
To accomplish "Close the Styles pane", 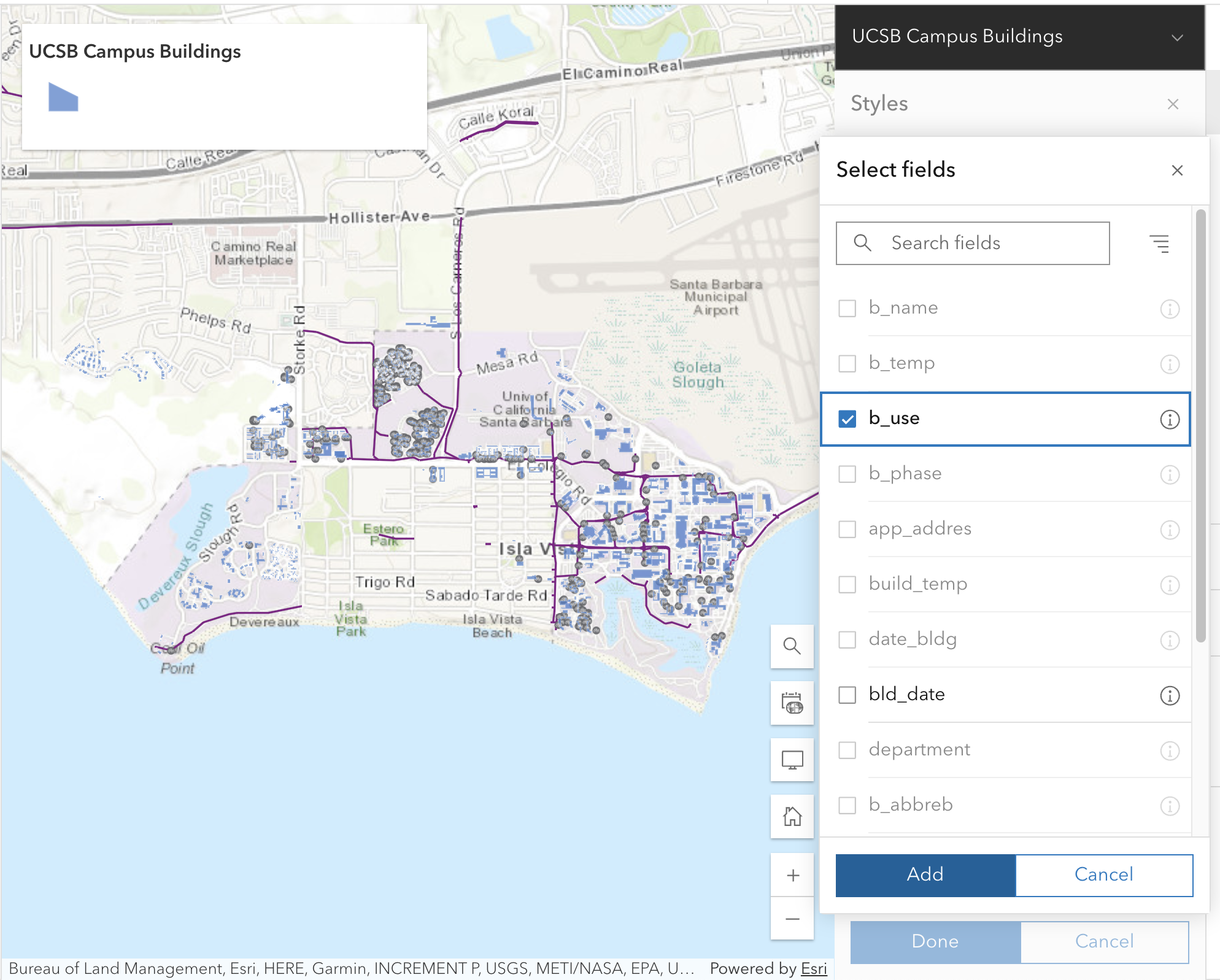I will pyautogui.click(x=1173, y=104).
